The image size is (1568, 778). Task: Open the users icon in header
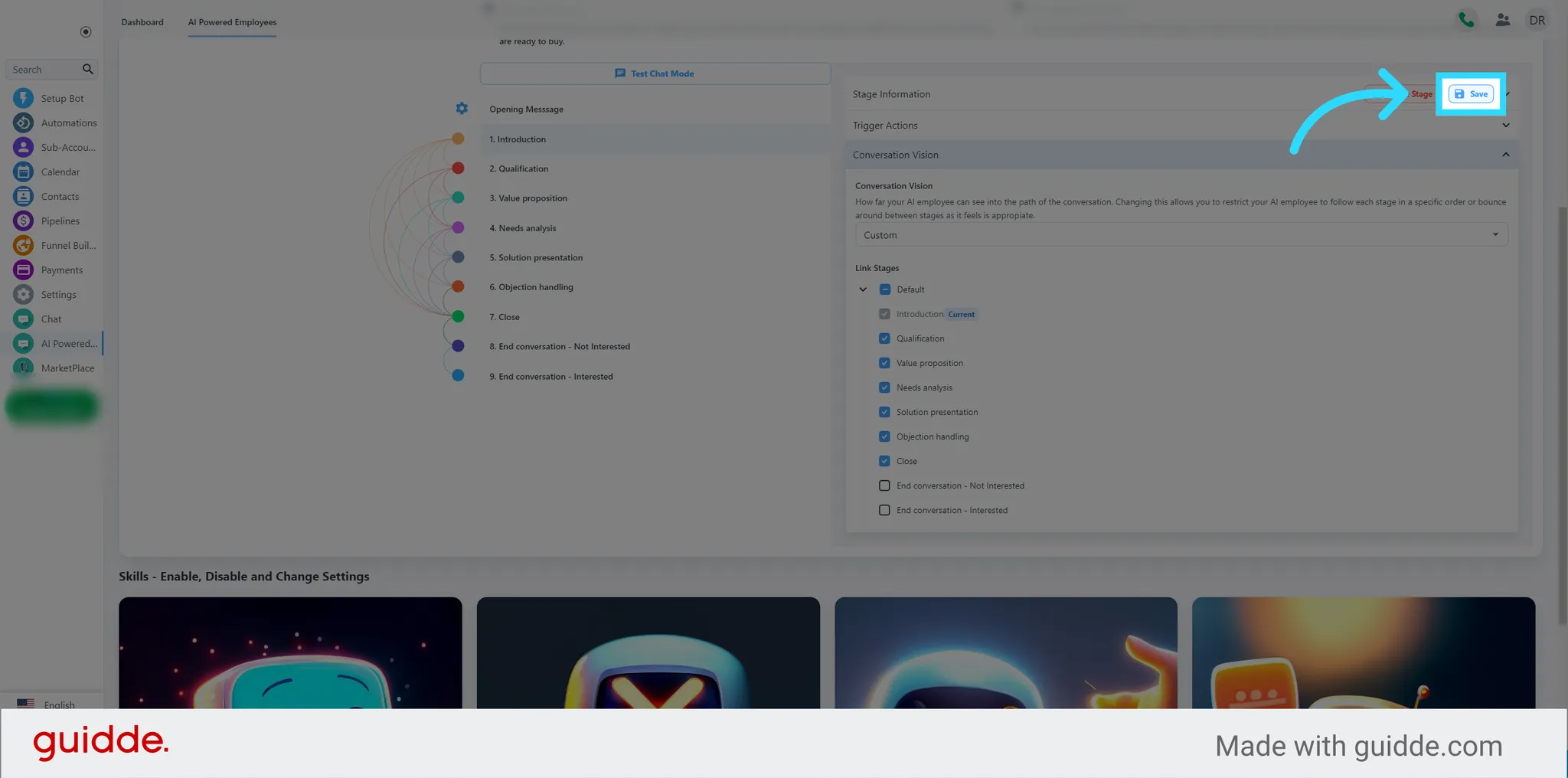click(x=1502, y=20)
